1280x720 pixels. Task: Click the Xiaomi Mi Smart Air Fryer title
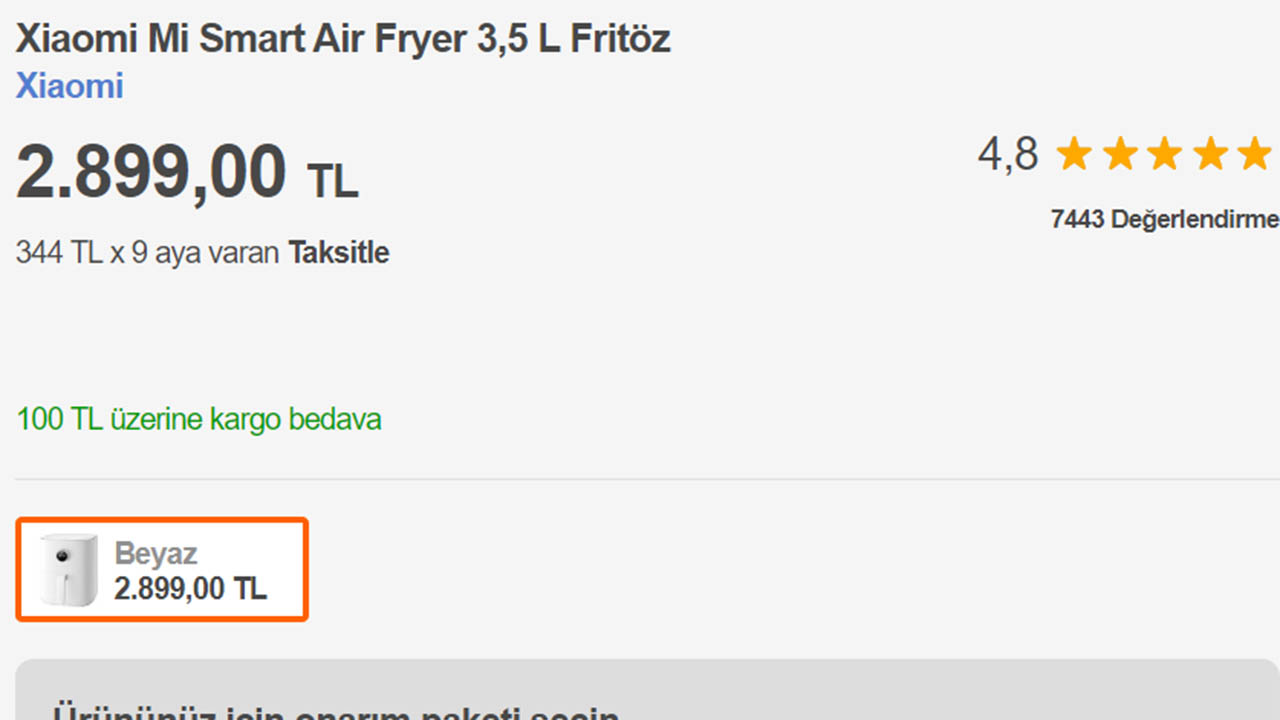coord(343,39)
